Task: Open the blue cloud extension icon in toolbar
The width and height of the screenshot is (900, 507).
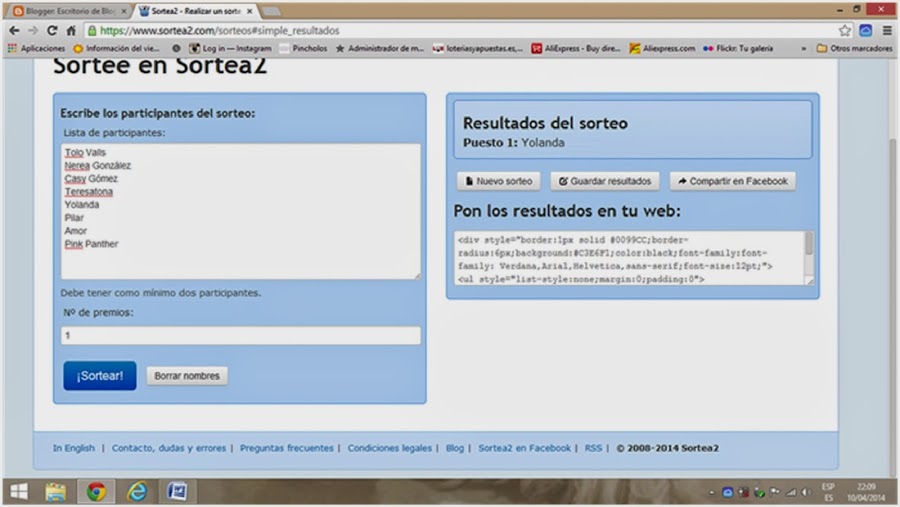Action: coord(866,30)
